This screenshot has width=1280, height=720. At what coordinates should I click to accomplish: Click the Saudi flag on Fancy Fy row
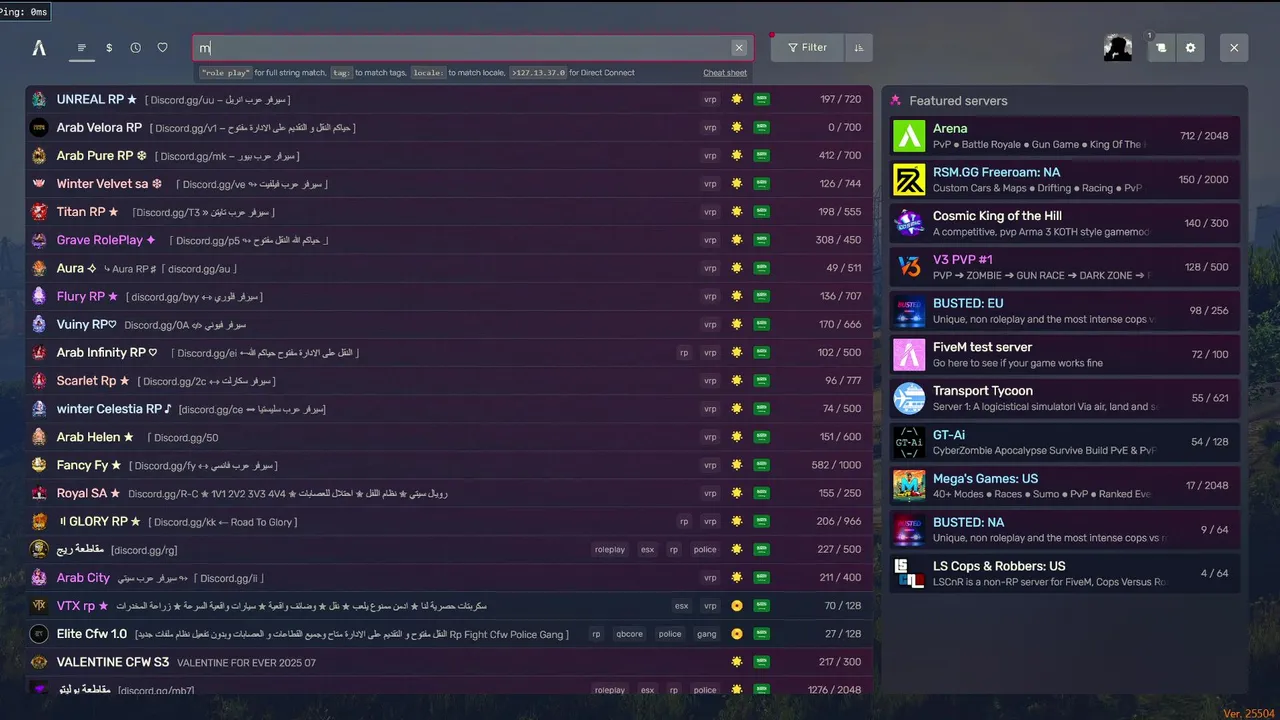(x=761, y=465)
